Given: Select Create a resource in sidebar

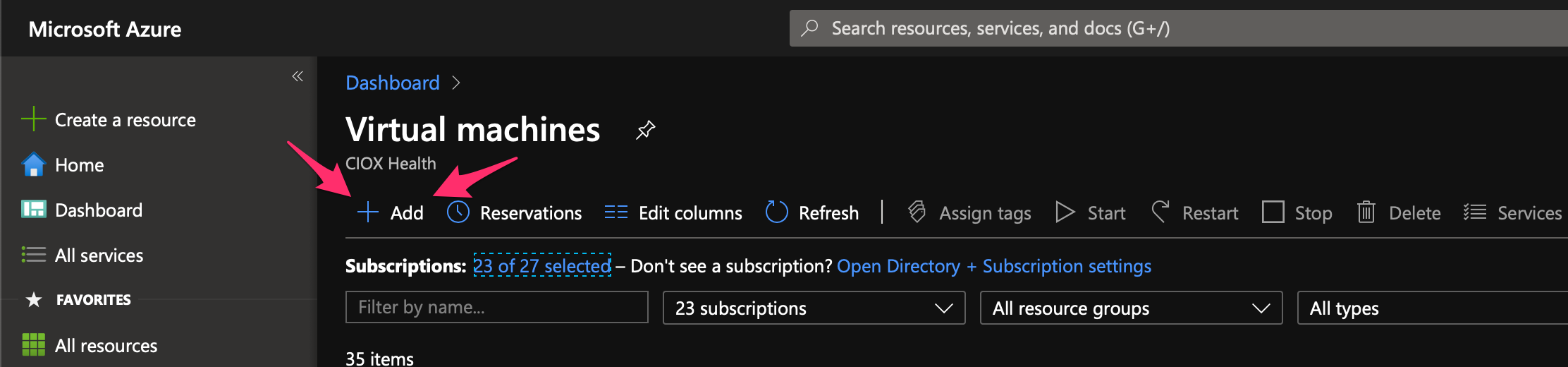Looking at the screenshot, I should pyautogui.click(x=125, y=120).
